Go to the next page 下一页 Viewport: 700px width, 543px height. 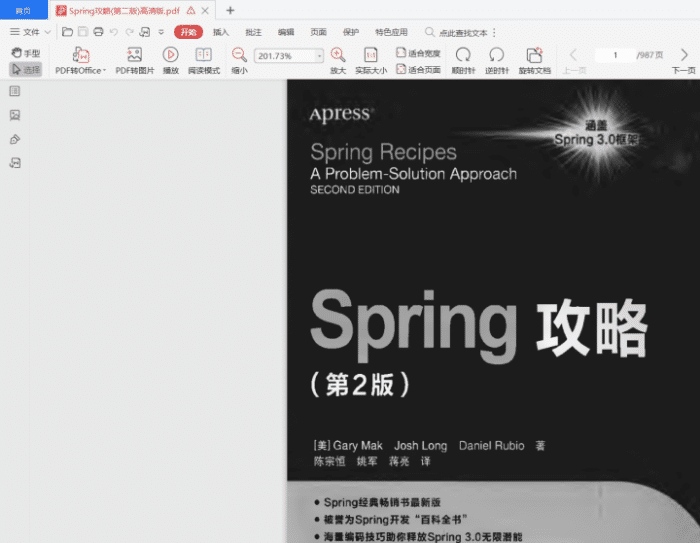click(x=684, y=61)
